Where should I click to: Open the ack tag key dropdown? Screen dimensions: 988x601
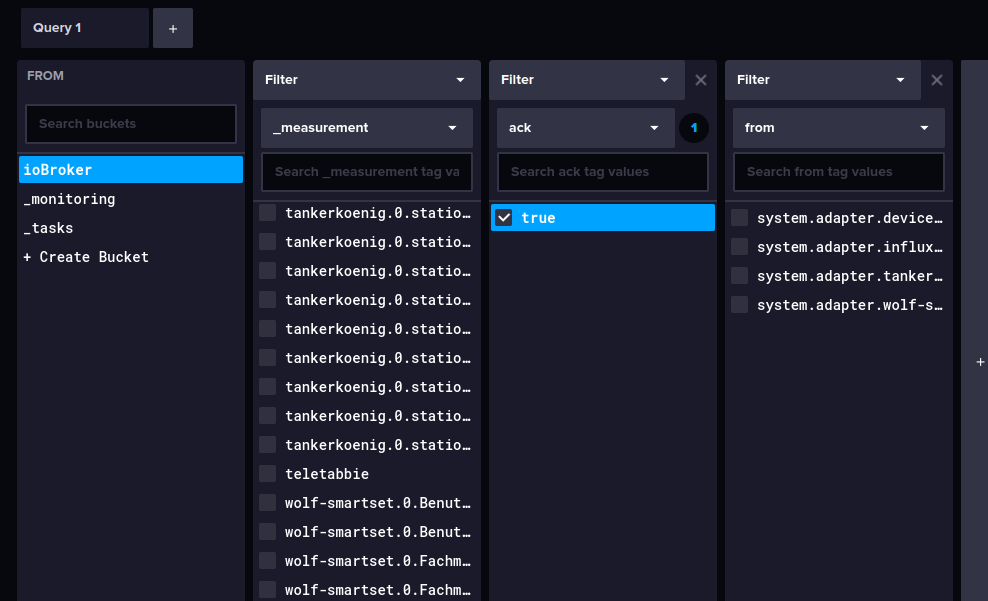(x=585, y=128)
